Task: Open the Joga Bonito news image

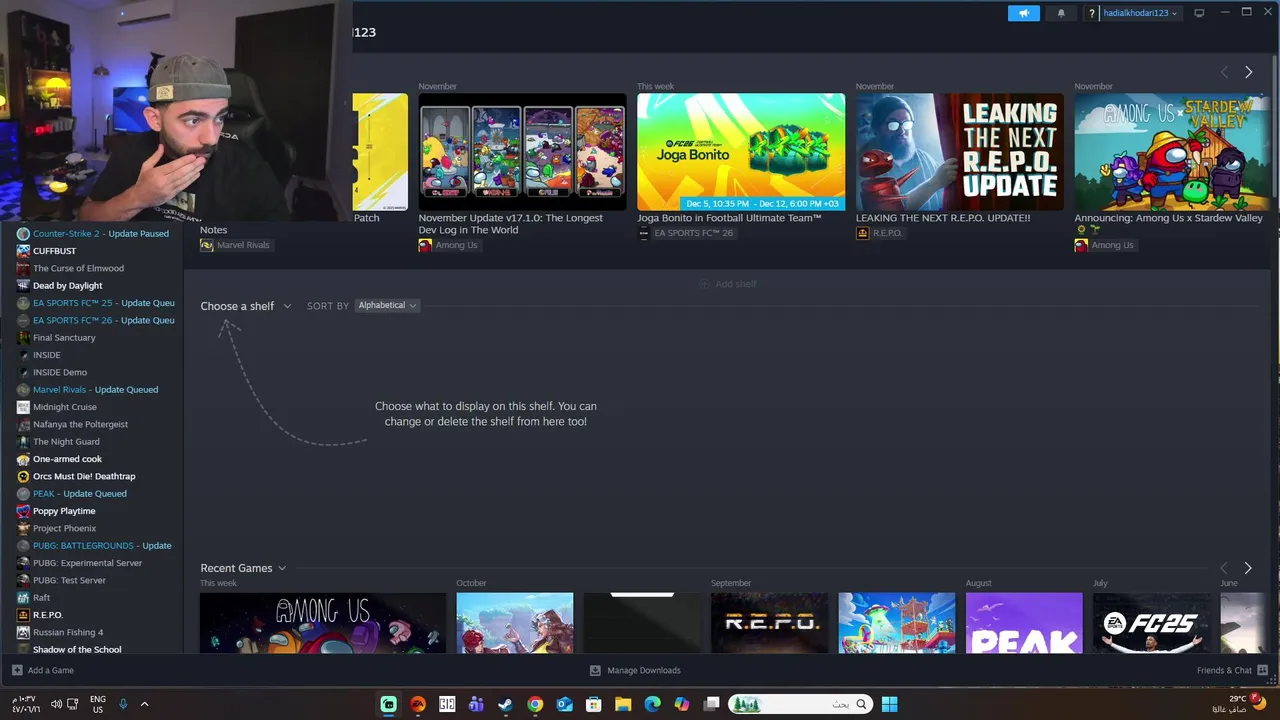Action: [x=741, y=152]
